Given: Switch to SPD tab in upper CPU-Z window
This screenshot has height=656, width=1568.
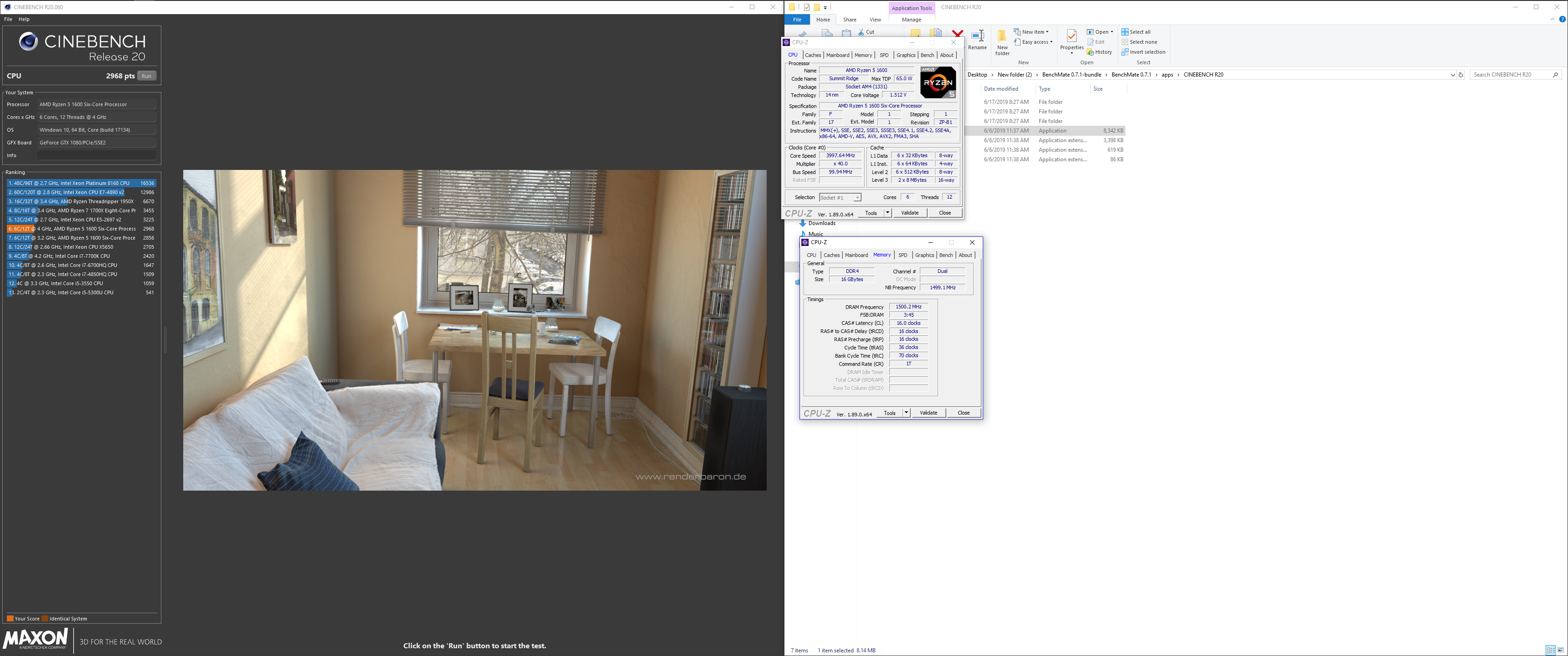Looking at the screenshot, I should (x=884, y=56).
